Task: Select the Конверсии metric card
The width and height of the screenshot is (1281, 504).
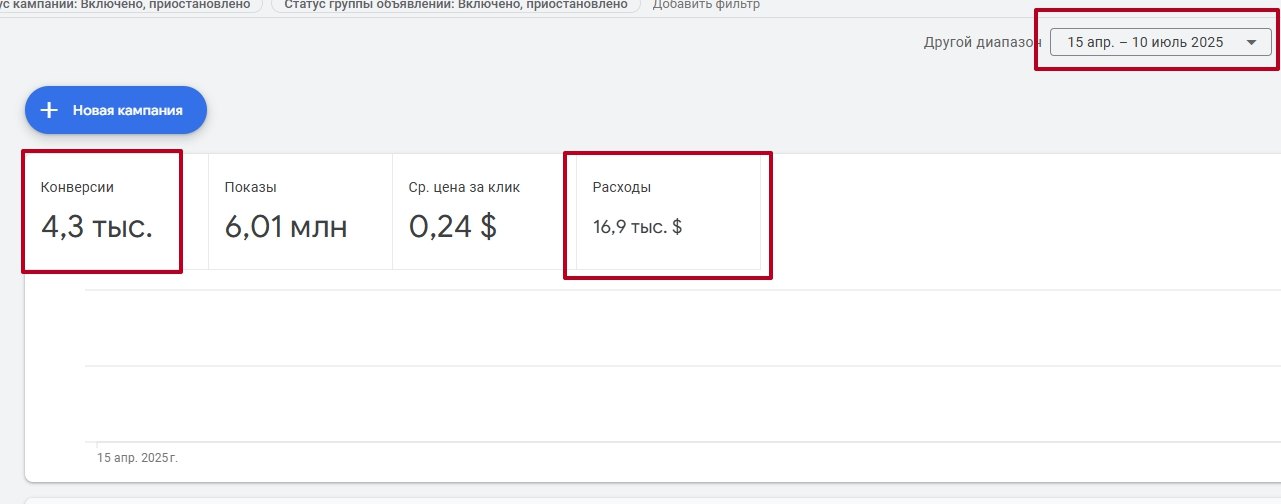Action: click(116, 211)
